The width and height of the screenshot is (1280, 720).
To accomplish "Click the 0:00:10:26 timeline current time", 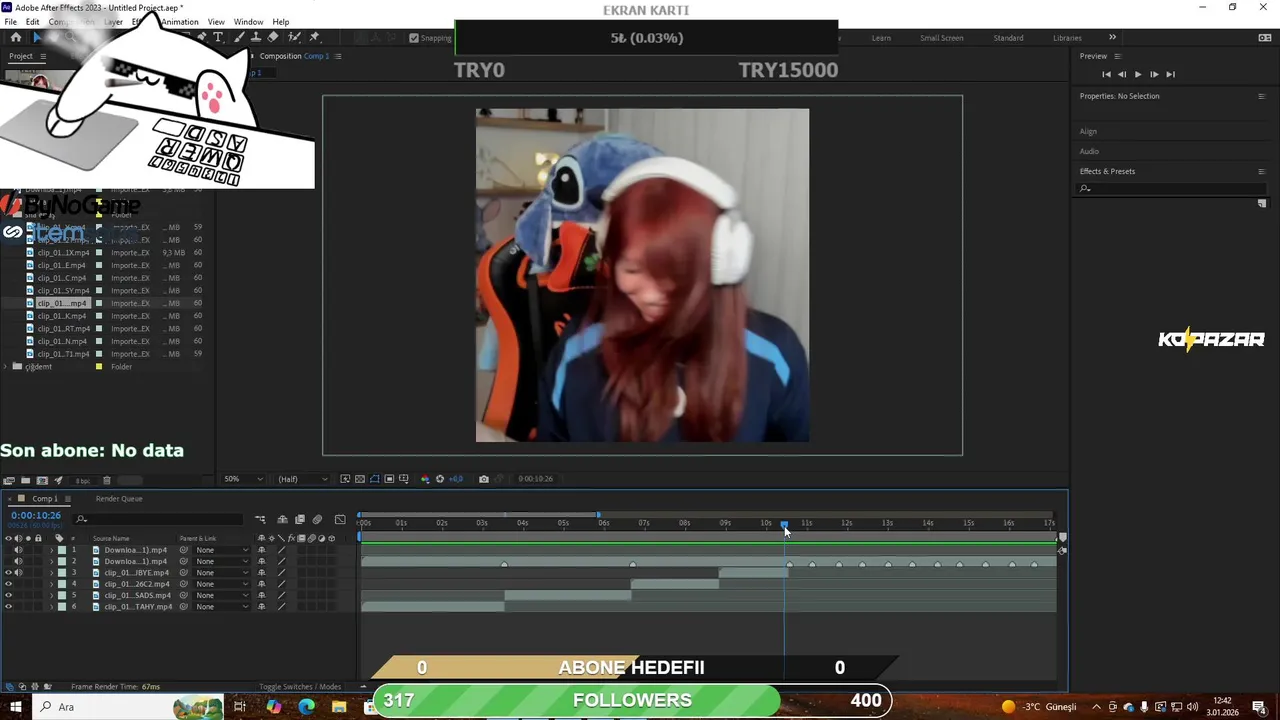I will (36, 516).
